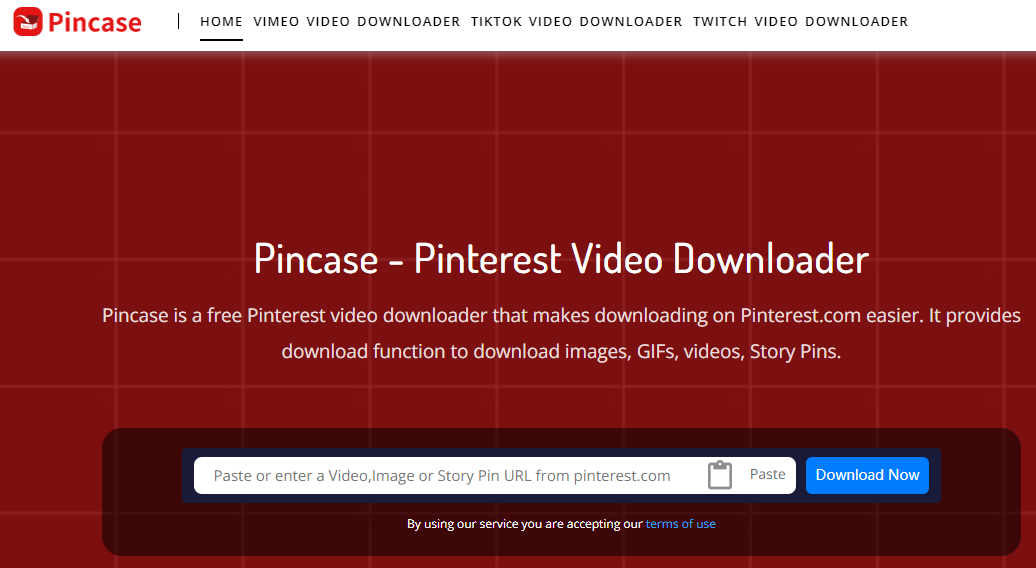The width and height of the screenshot is (1036, 568).
Task: Select the Pincase - Pinterest Video Downloader heading
Action: coord(561,258)
